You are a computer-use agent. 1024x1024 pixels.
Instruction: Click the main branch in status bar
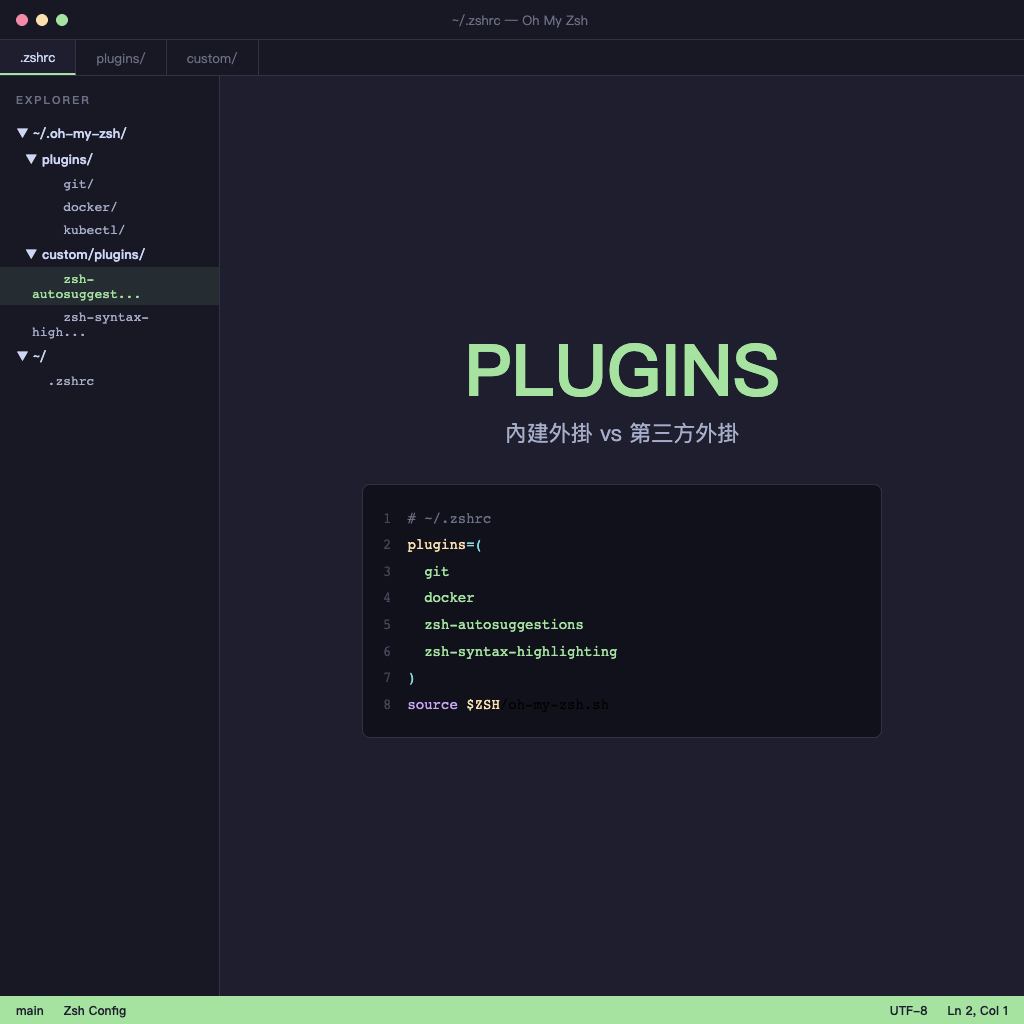[x=30, y=1010]
